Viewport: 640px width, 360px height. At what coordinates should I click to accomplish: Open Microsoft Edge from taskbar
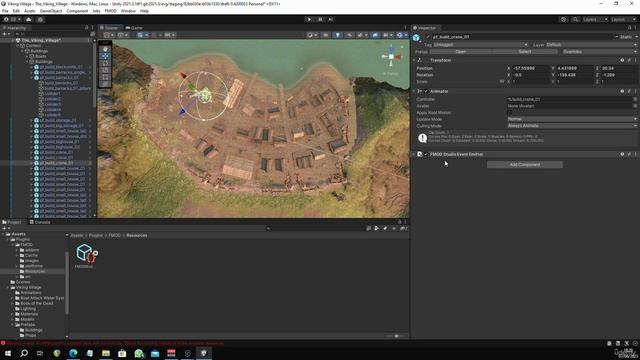tap(73, 353)
